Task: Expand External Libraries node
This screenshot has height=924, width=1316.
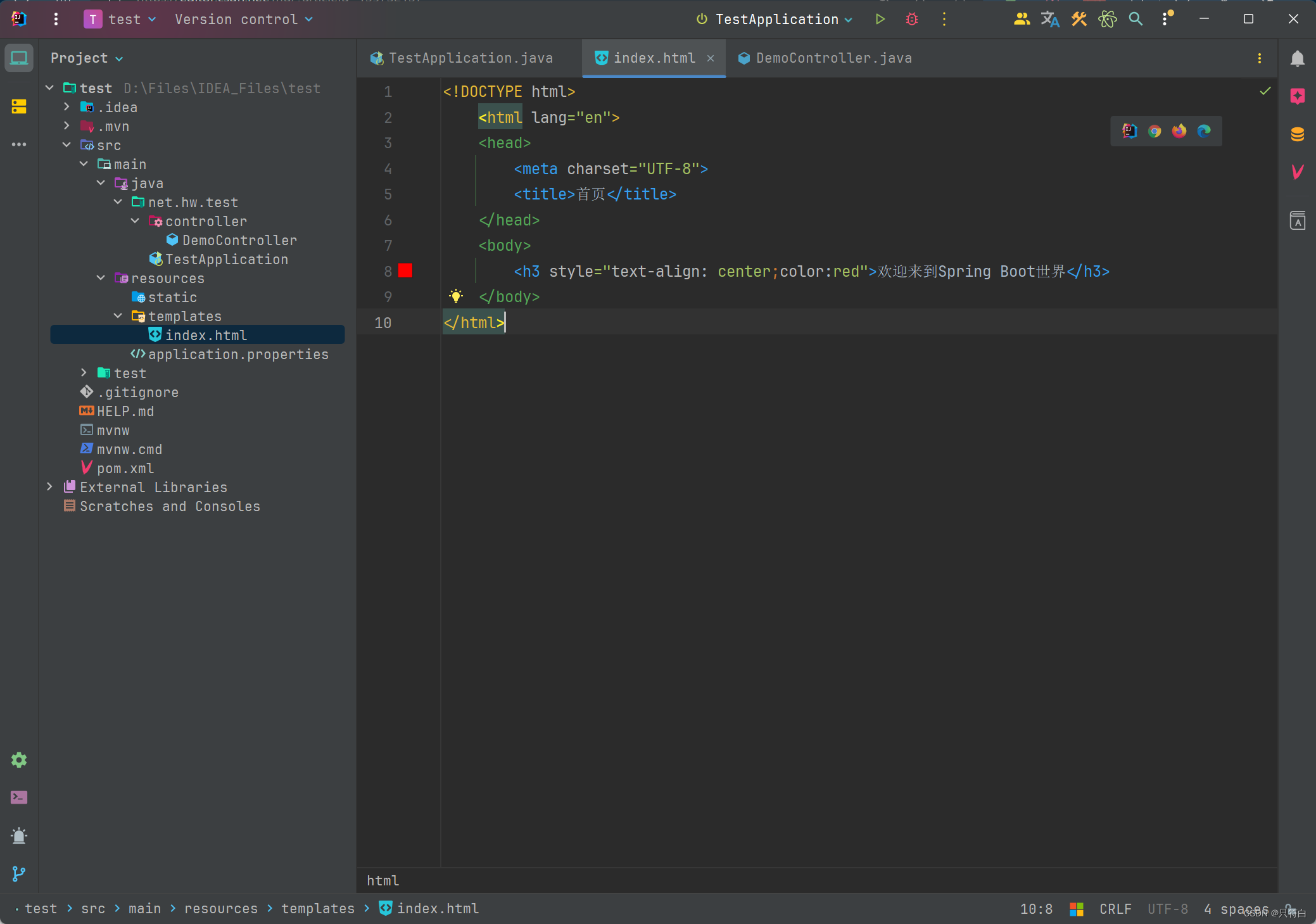Action: click(49, 487)
